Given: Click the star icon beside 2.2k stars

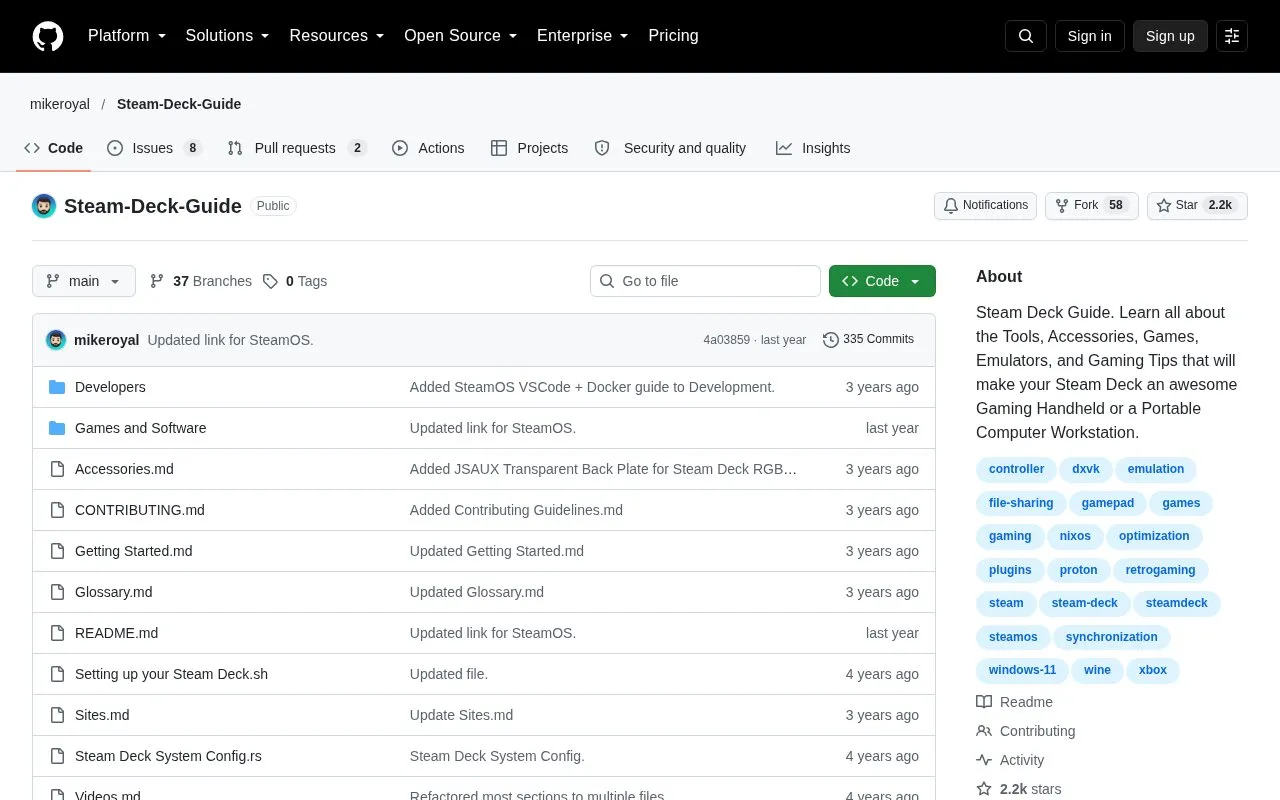Looking at the screenshot, I should [984, 789].
